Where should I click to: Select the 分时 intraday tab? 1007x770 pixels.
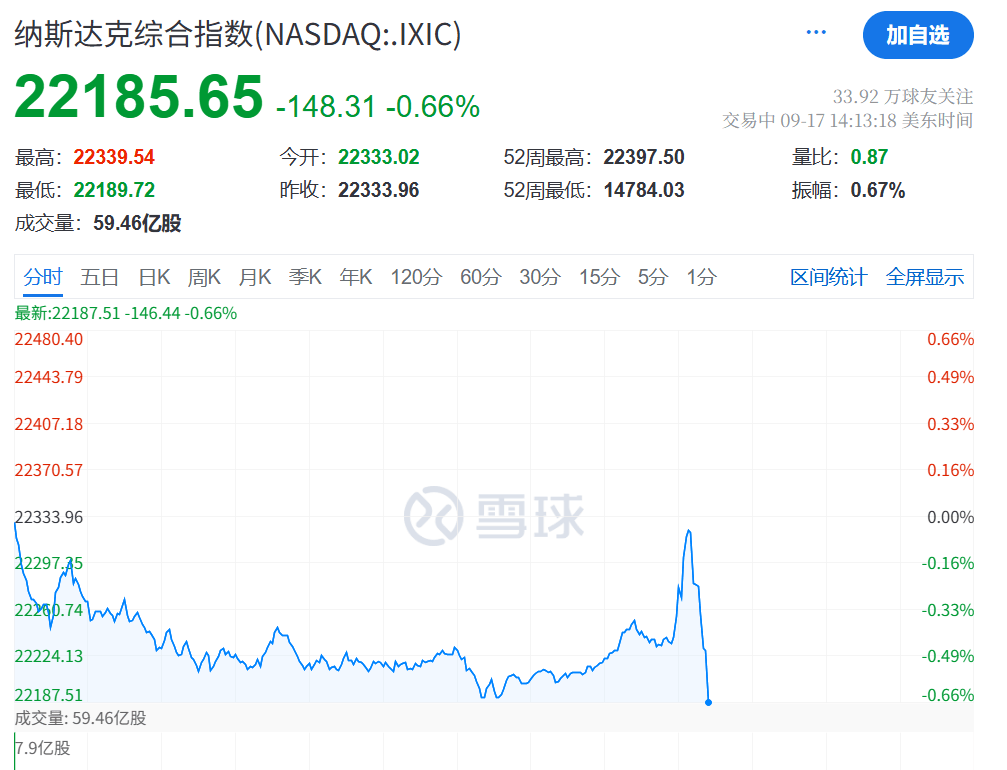(x=43, y=277)
